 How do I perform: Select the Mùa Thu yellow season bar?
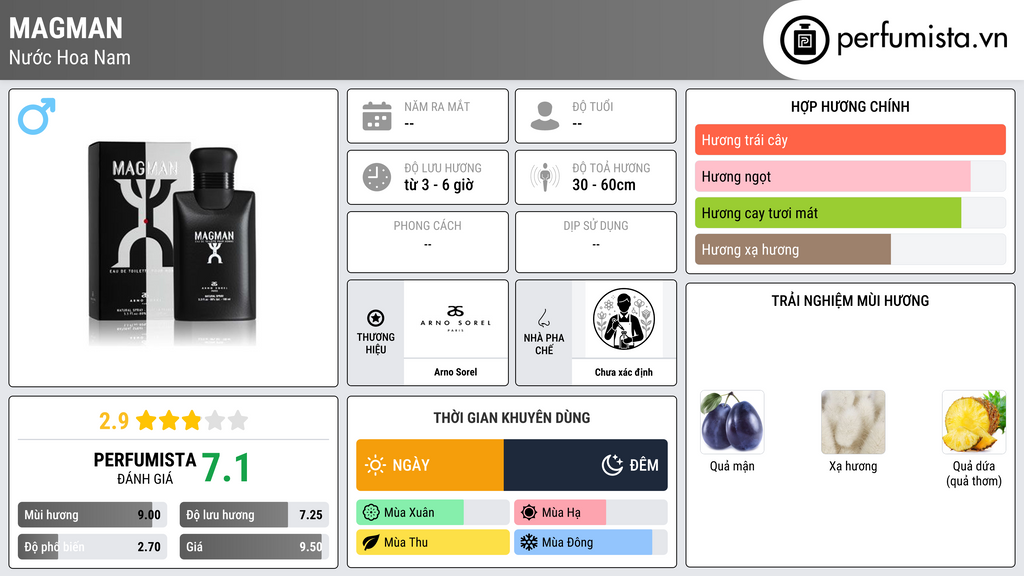tap(433, 543)
